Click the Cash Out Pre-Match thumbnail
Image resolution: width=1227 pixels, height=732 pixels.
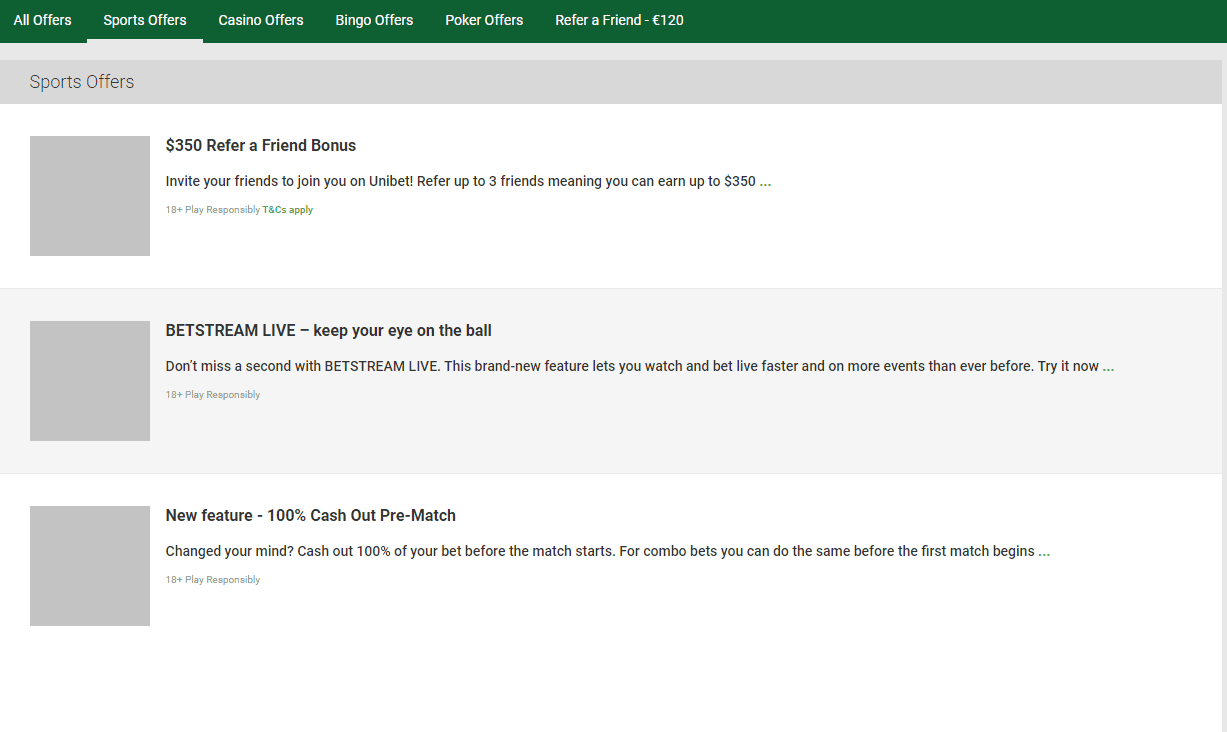coord(90,566)
